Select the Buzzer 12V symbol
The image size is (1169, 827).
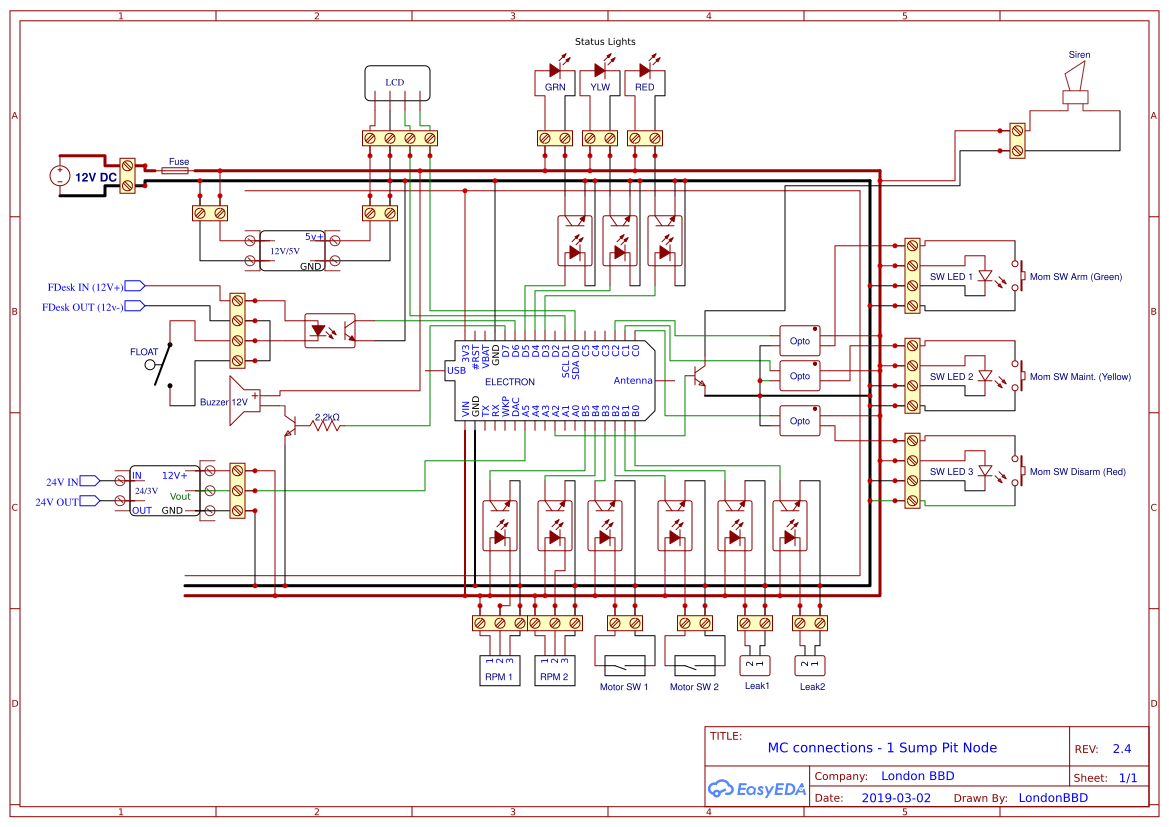coord(245,401)
